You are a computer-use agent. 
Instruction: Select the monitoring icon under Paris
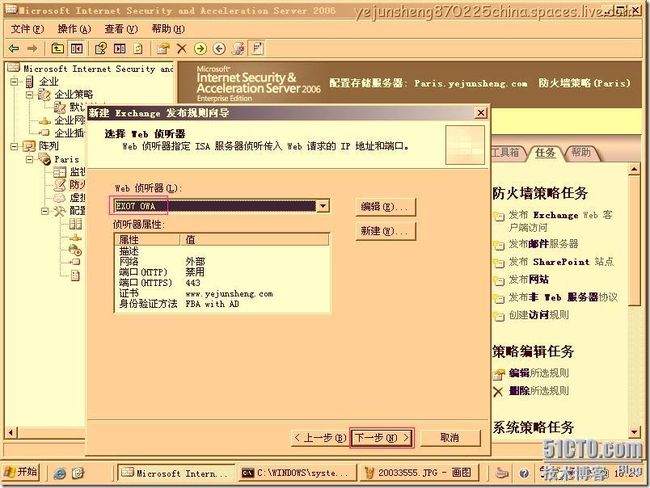[59, 172]
